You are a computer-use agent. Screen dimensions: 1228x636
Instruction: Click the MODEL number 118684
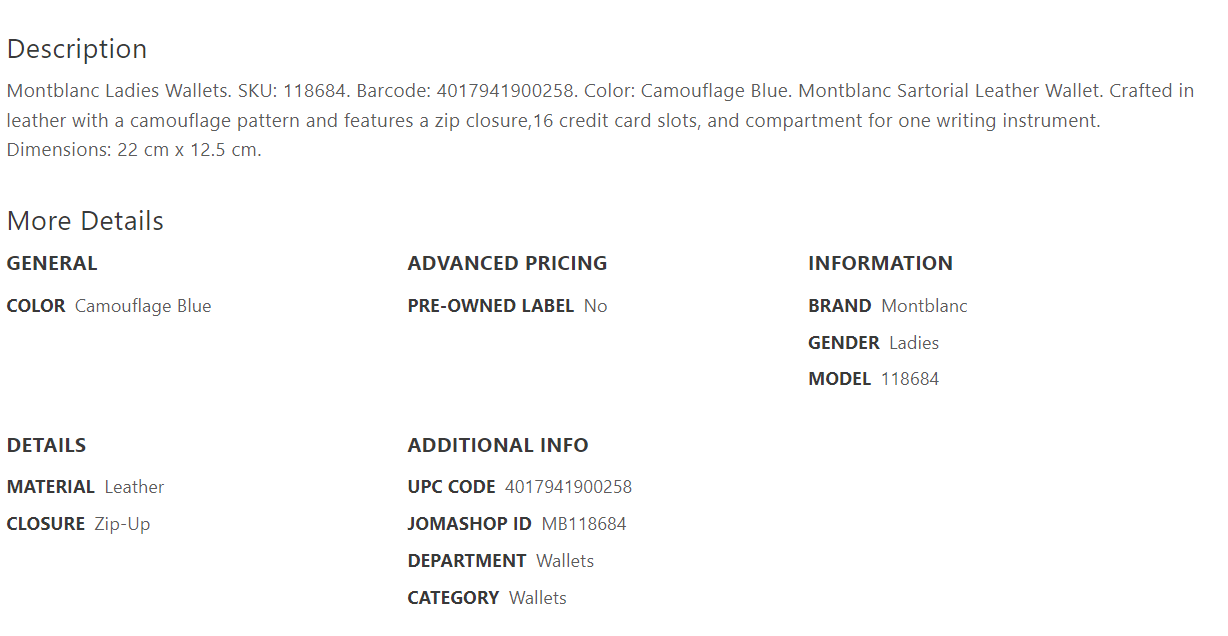(910, 379)
